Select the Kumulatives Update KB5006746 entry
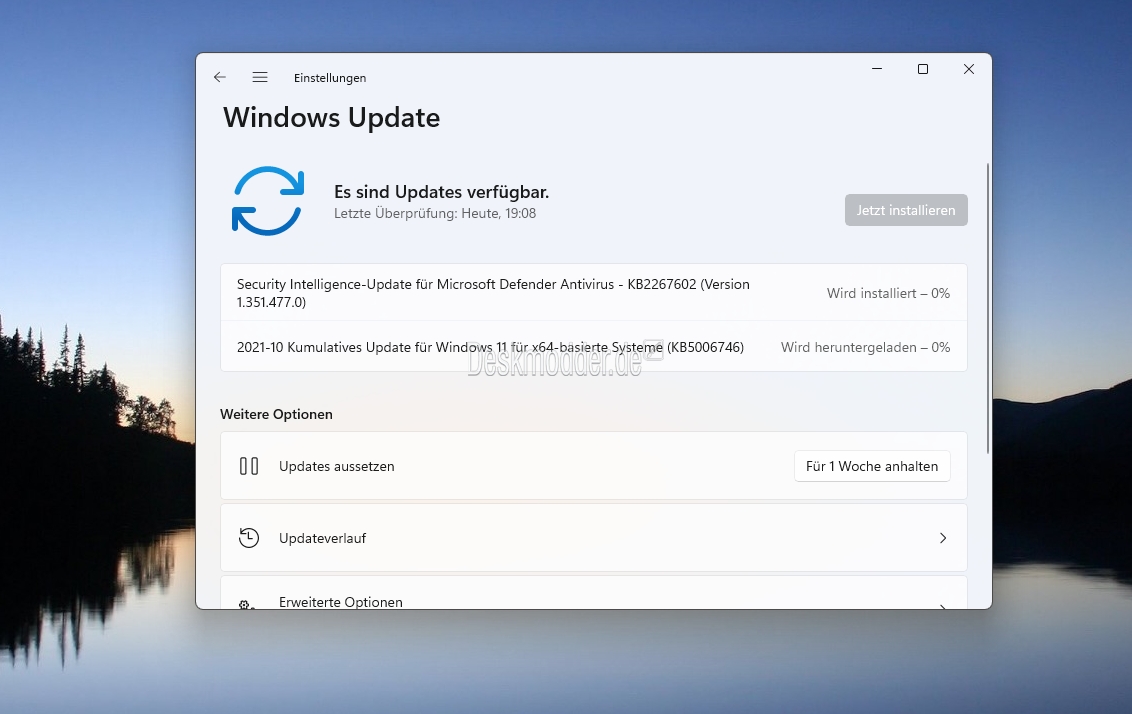The height and width of the screenshot is (714, 1132). click(593, 347)
